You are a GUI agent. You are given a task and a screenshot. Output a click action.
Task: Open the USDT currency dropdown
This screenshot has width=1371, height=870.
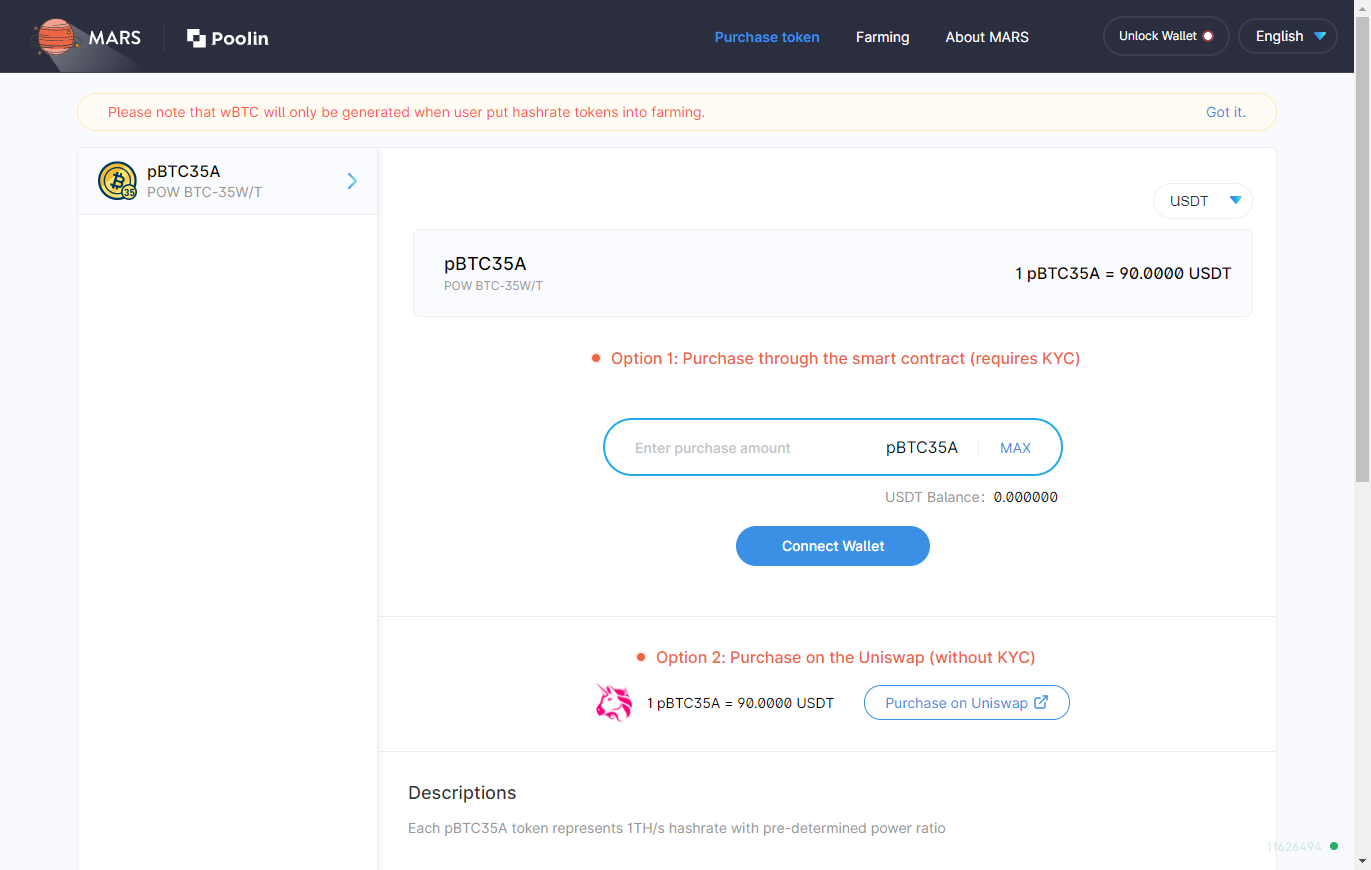click(1203, 201)
